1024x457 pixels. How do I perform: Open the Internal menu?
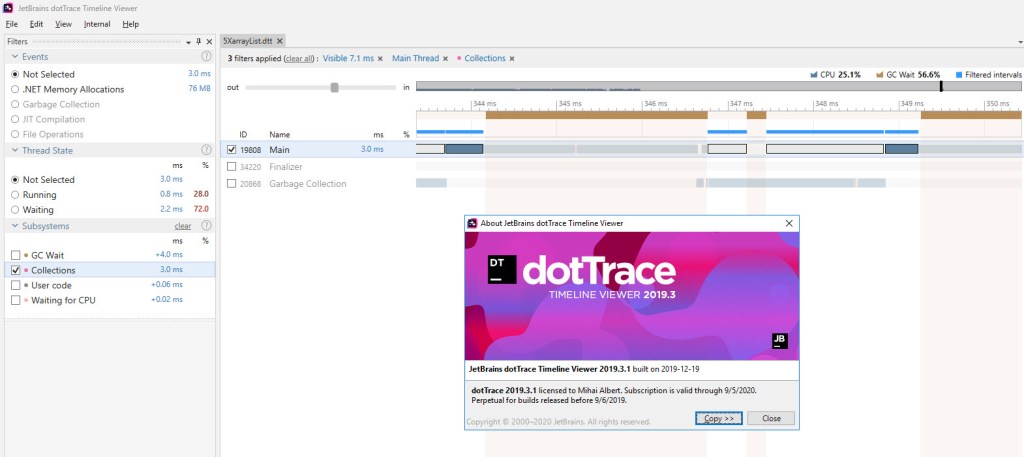[97, 23]
